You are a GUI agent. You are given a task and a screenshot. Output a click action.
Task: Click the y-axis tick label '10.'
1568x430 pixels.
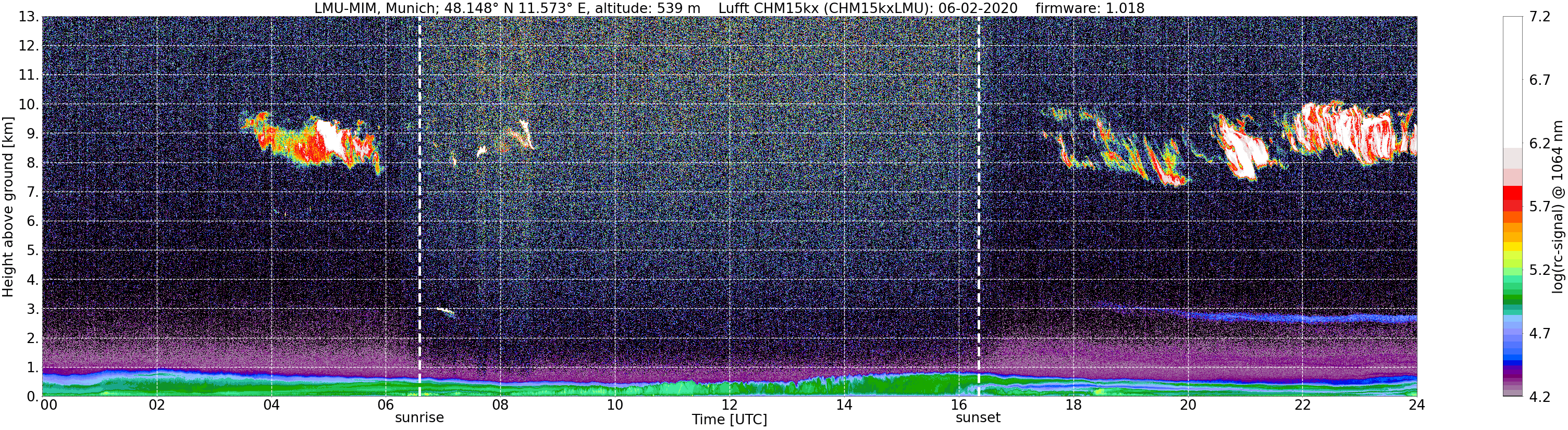[29, 105]
